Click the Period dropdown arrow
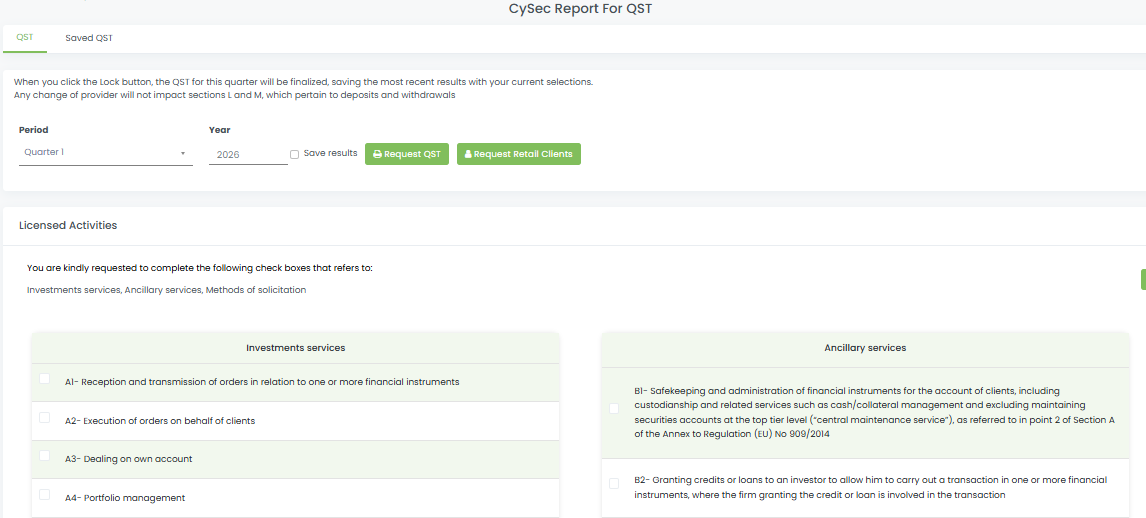The image size is (1146, 518). point(183,154)
